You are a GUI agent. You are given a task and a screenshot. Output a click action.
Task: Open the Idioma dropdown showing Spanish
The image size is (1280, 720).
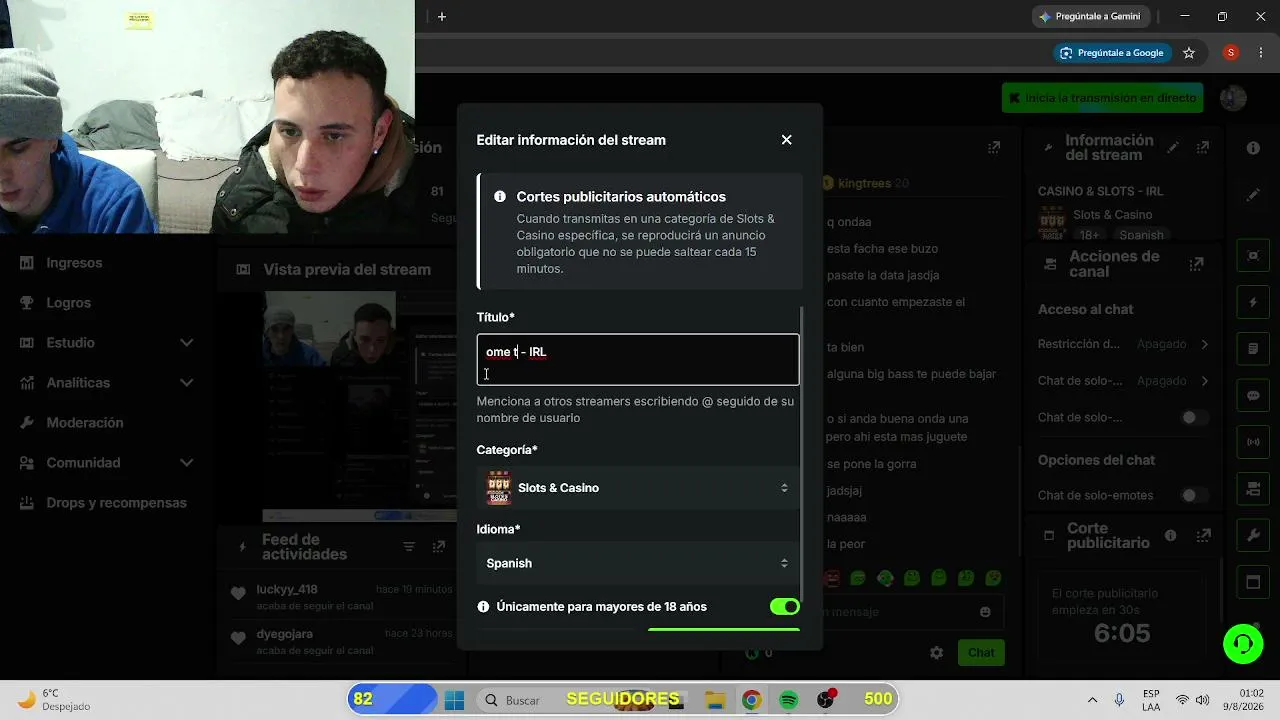click(x=638, y=563)
